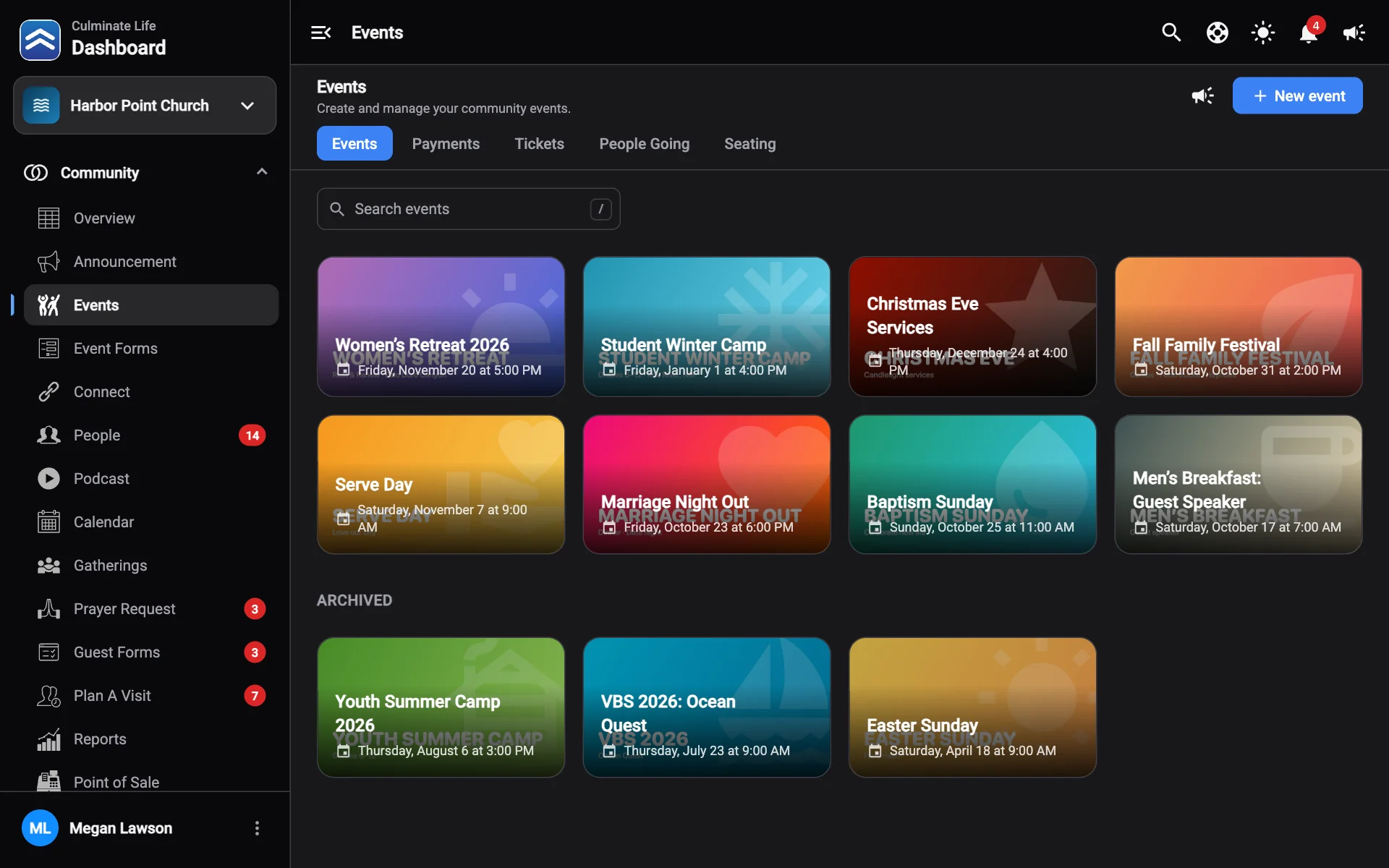Open Prayer Request section
The height and width of the screenshot is (868, 1389).
tap(151, 608)
